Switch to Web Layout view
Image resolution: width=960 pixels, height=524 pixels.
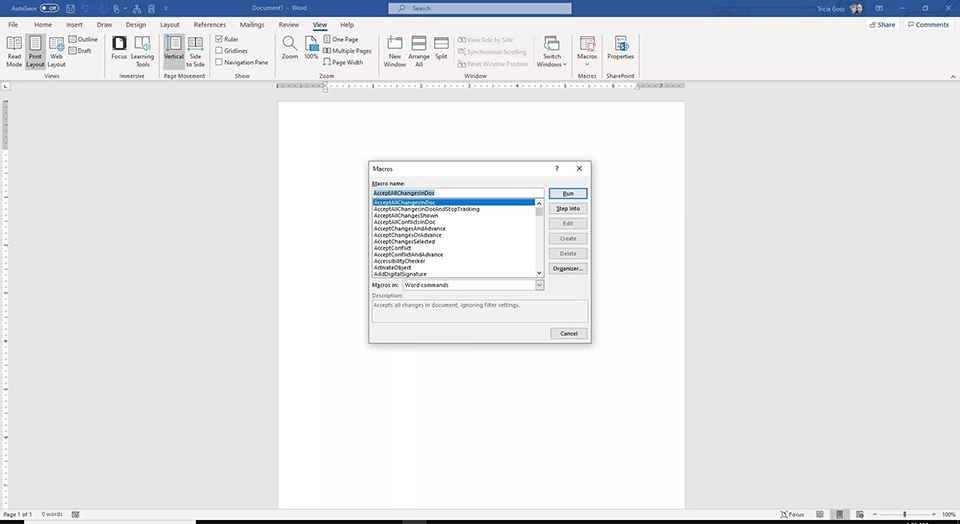56,51
